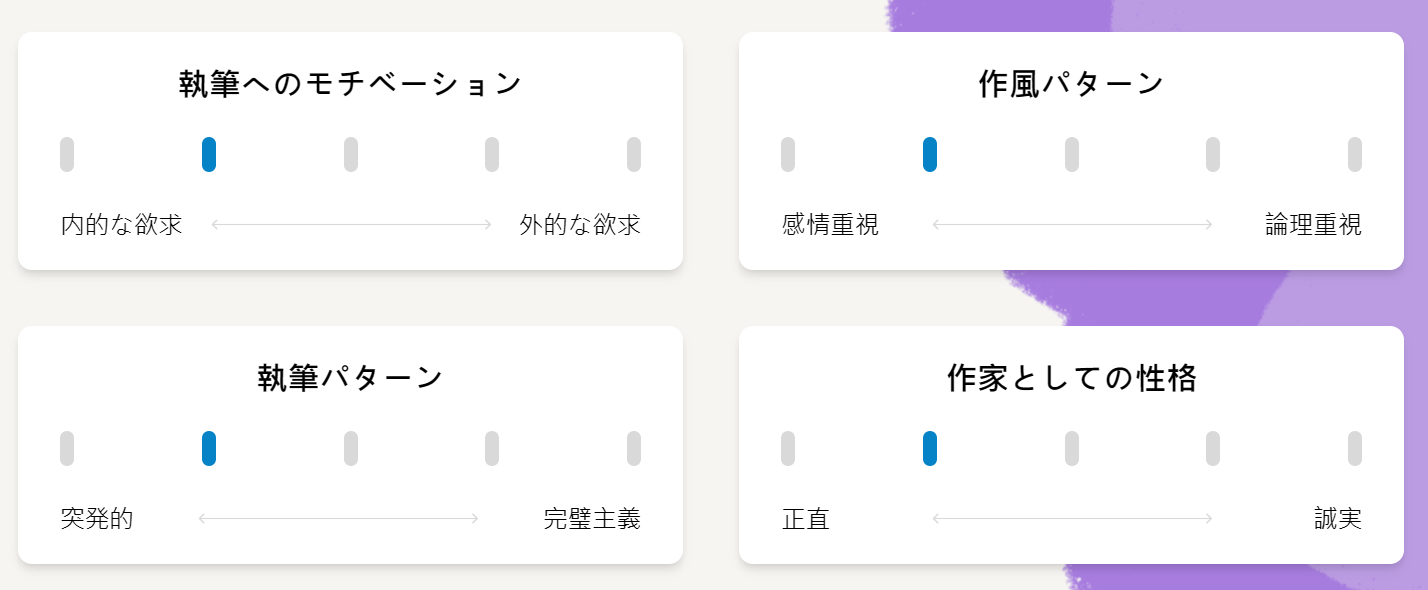Screen dimensions: 1428x590
Task: Click the 論理重視 label
Action: click(x=1313, y=225)
